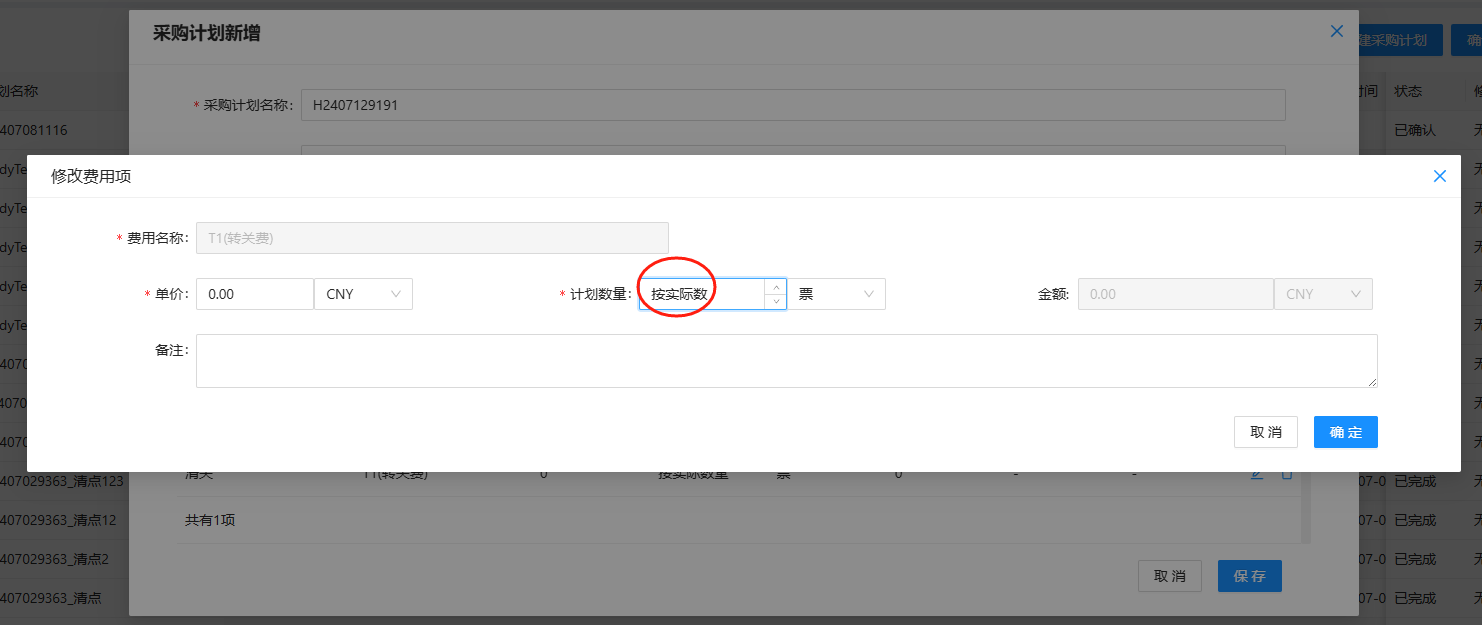Click the 采购计划名称 field with H2407129191
Image resolution: width=1482 pixels, height=625 pixels.
pos(792,105)
